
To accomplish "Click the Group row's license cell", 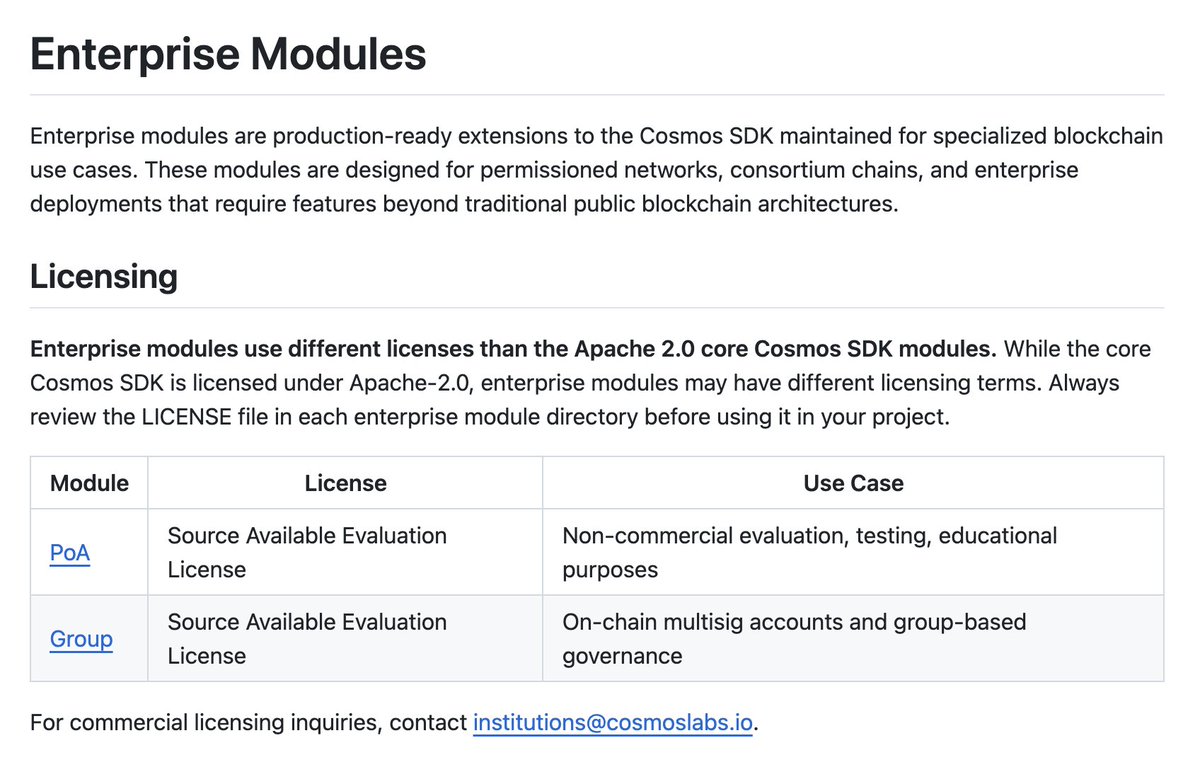I will (307, 639).
